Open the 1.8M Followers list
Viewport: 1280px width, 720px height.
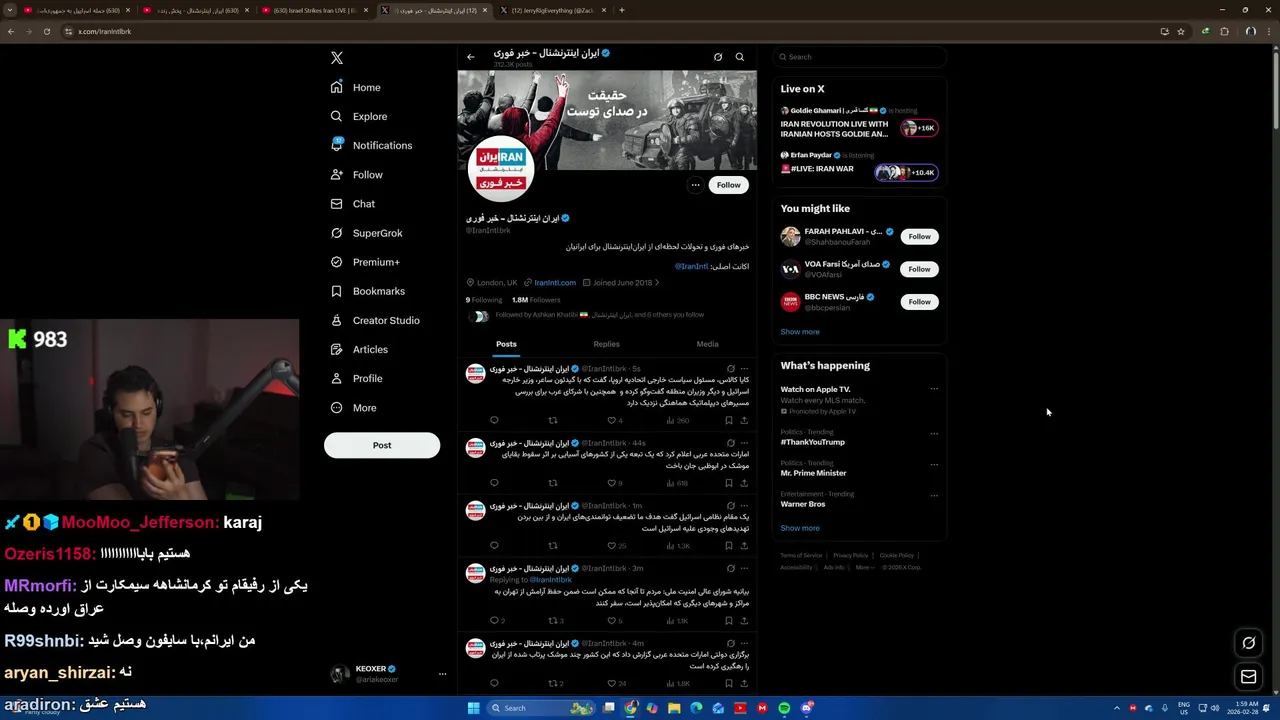point(536,300)
